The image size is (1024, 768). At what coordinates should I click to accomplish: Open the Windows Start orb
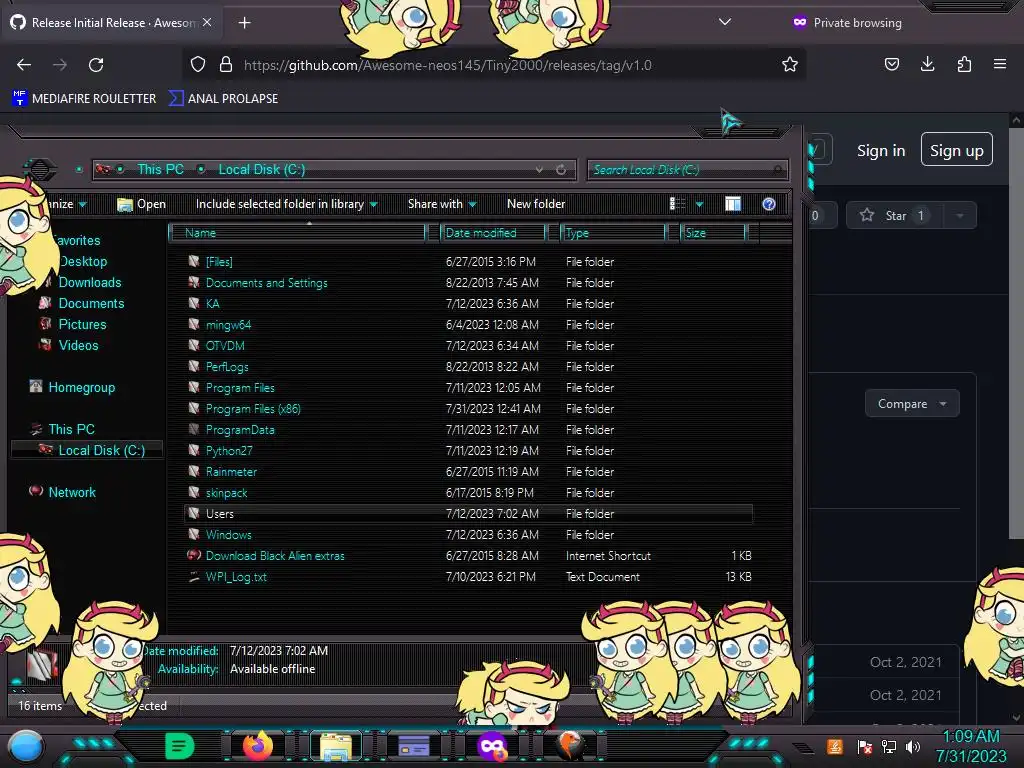coord(26,746)
